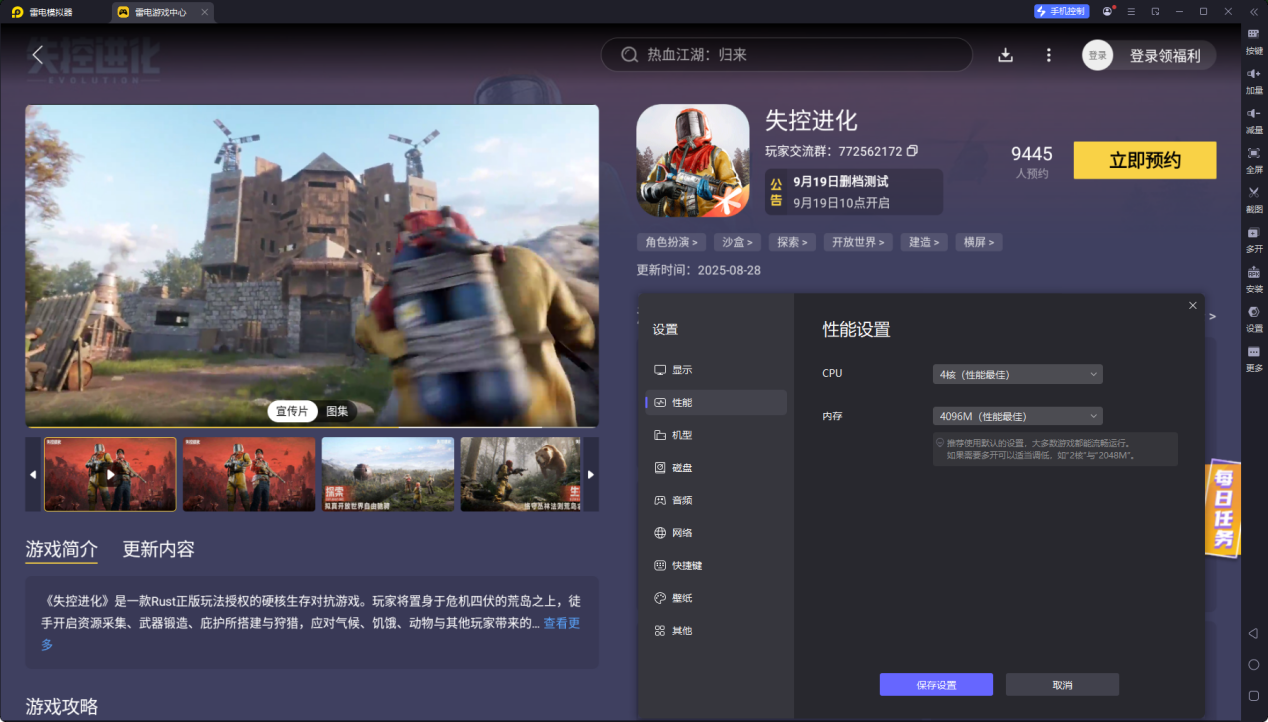Select the 游戏简介 tab

[59, 549]
